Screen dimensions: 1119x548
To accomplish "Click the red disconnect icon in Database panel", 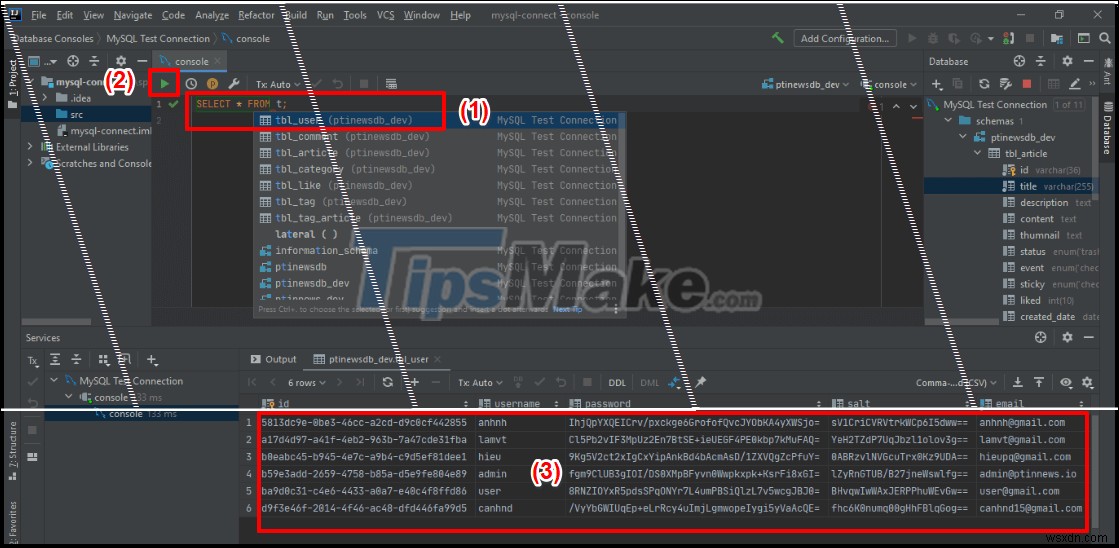I will (1027, 84).
